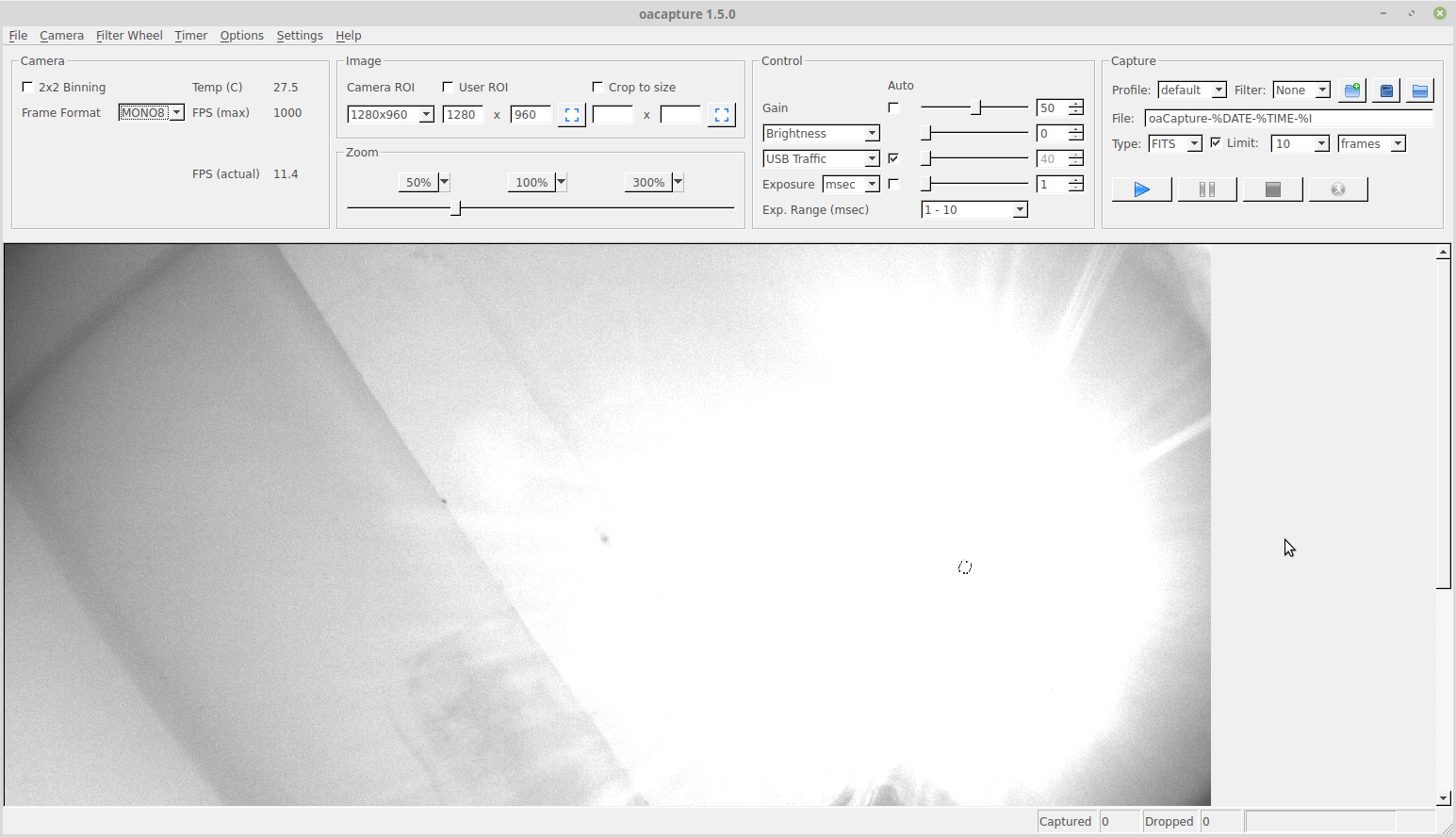Set zoom to 50%

(x=418, y=182)
